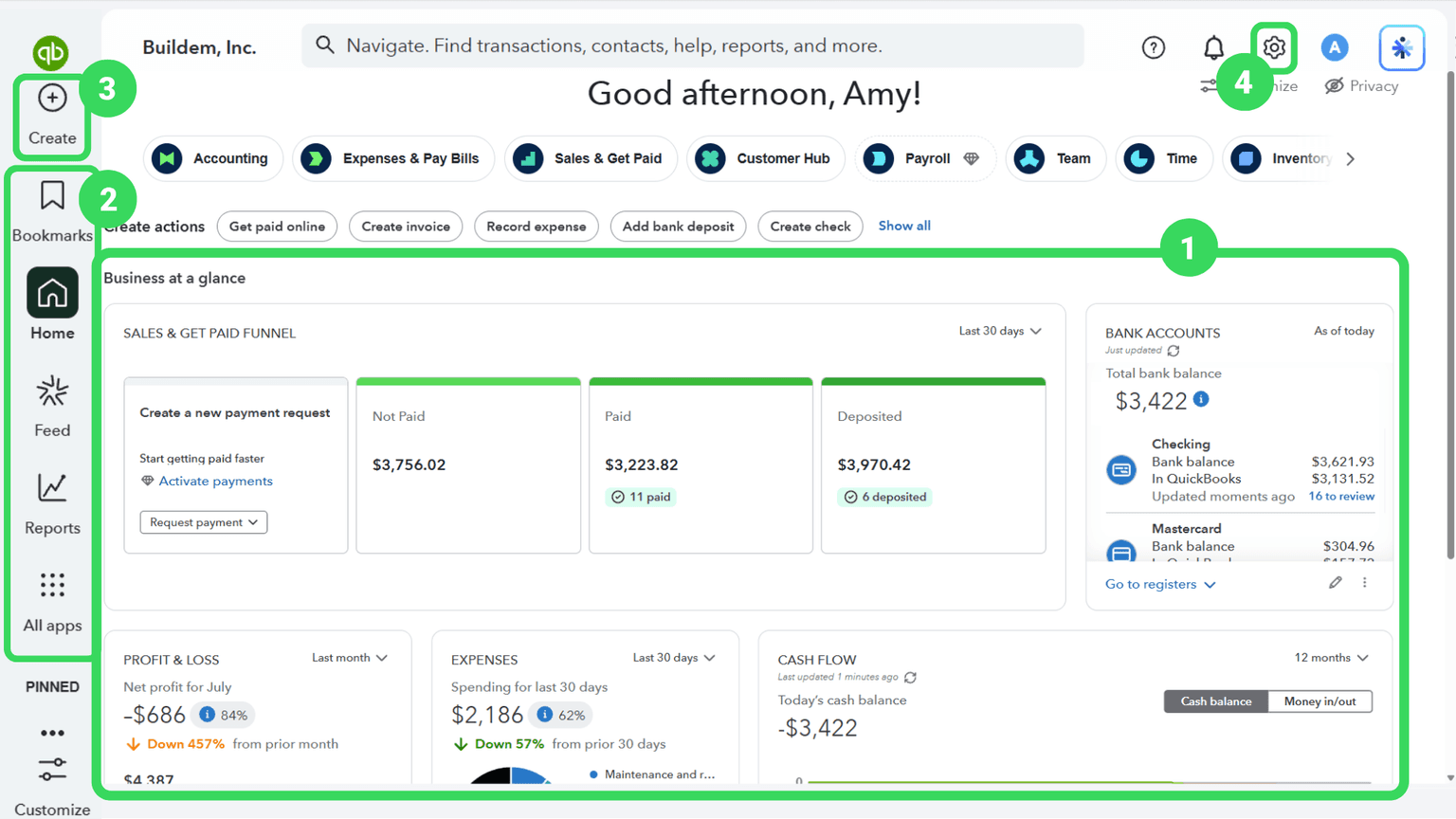
Task: Click the QuickBooks logo icon
Action: 50,52
